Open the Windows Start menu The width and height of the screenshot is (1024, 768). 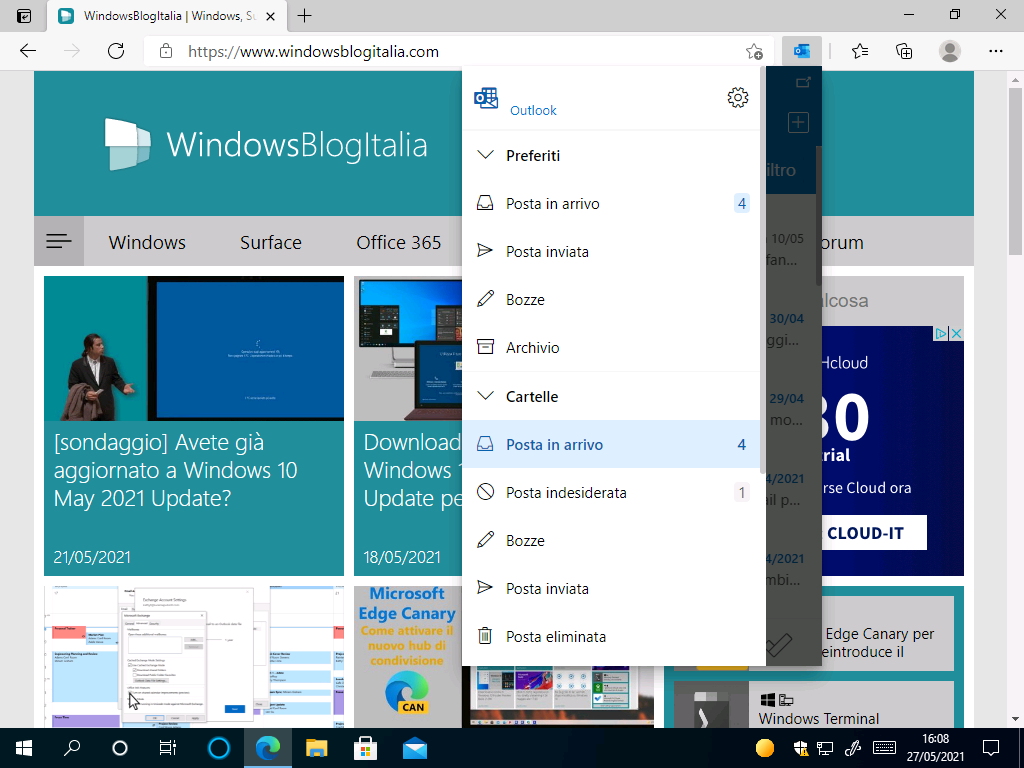(x=24, y=748)
